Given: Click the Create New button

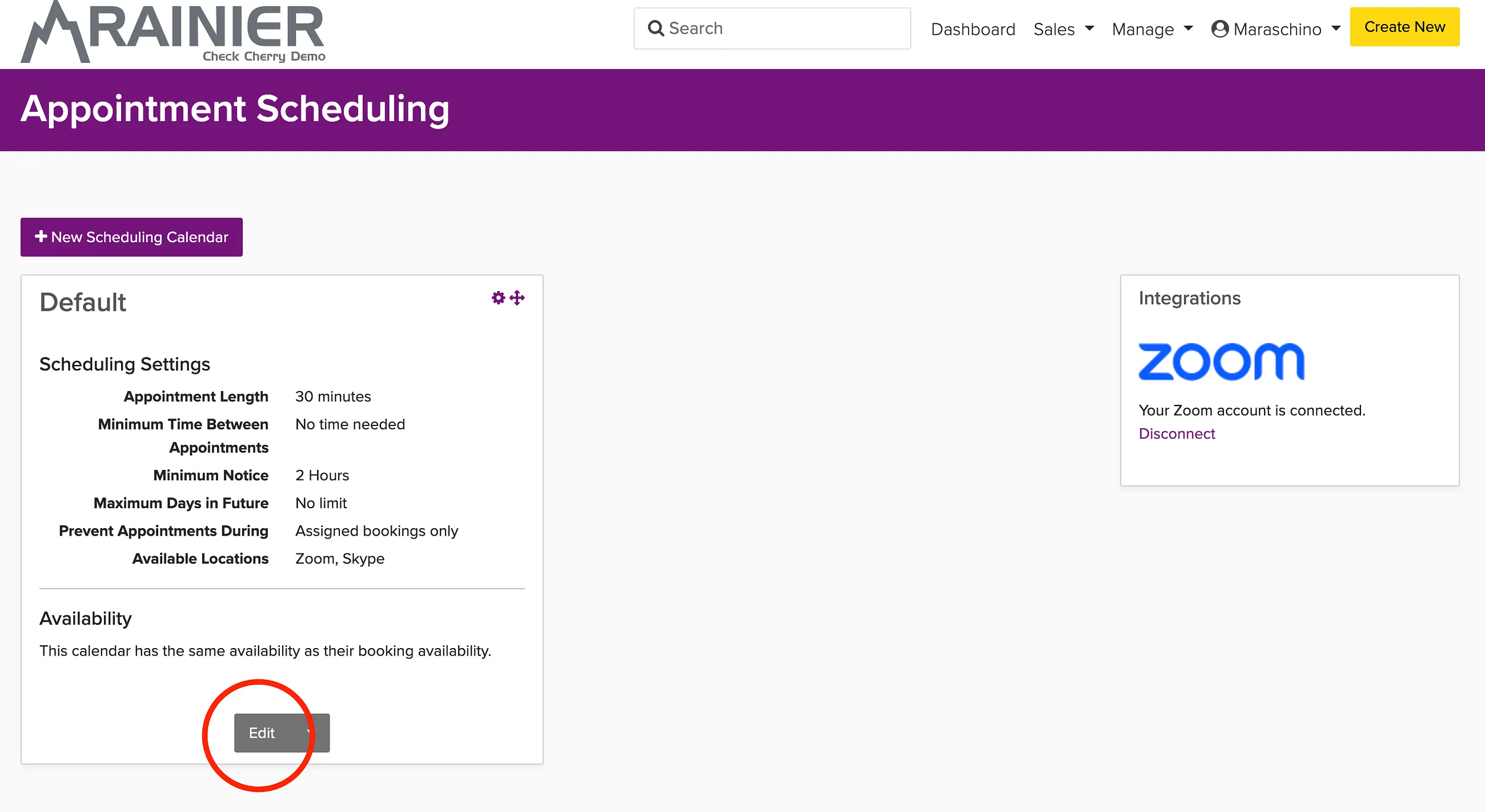Looking at the screenshot, I should [x=1404, y=27].
